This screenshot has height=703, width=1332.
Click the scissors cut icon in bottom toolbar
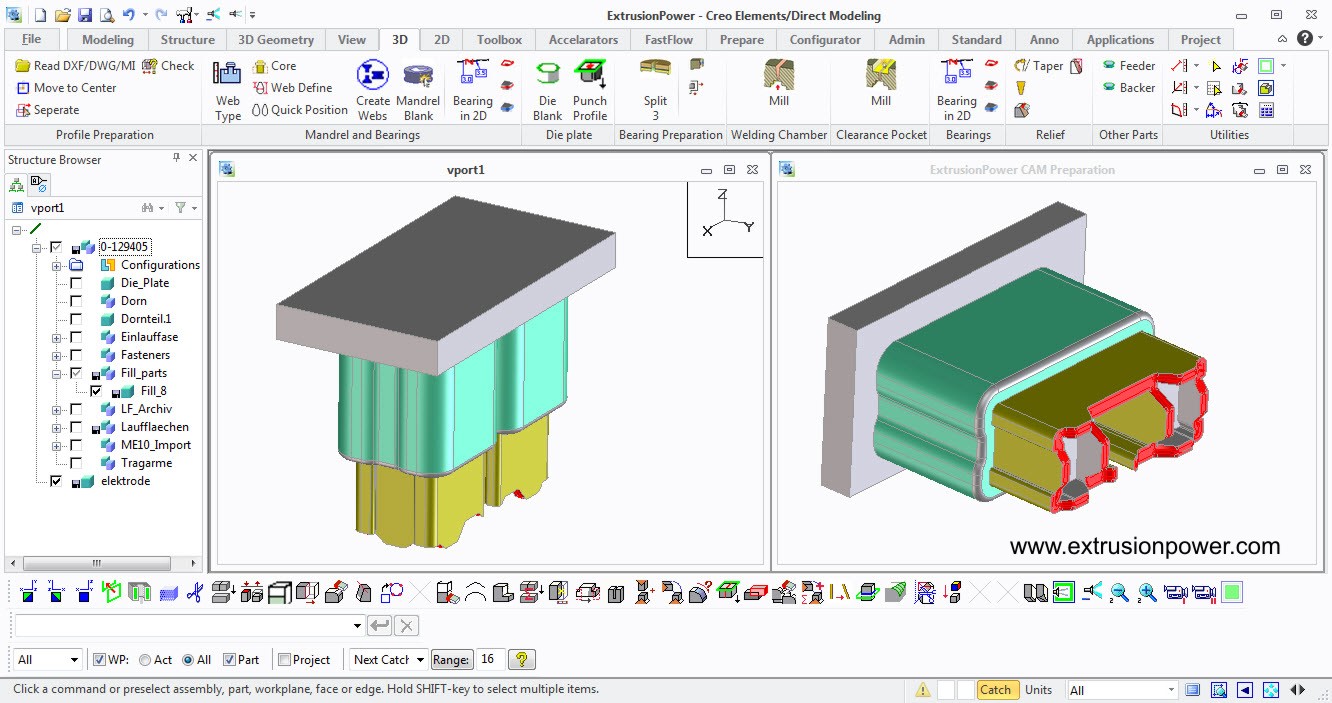tap(195, 593)
